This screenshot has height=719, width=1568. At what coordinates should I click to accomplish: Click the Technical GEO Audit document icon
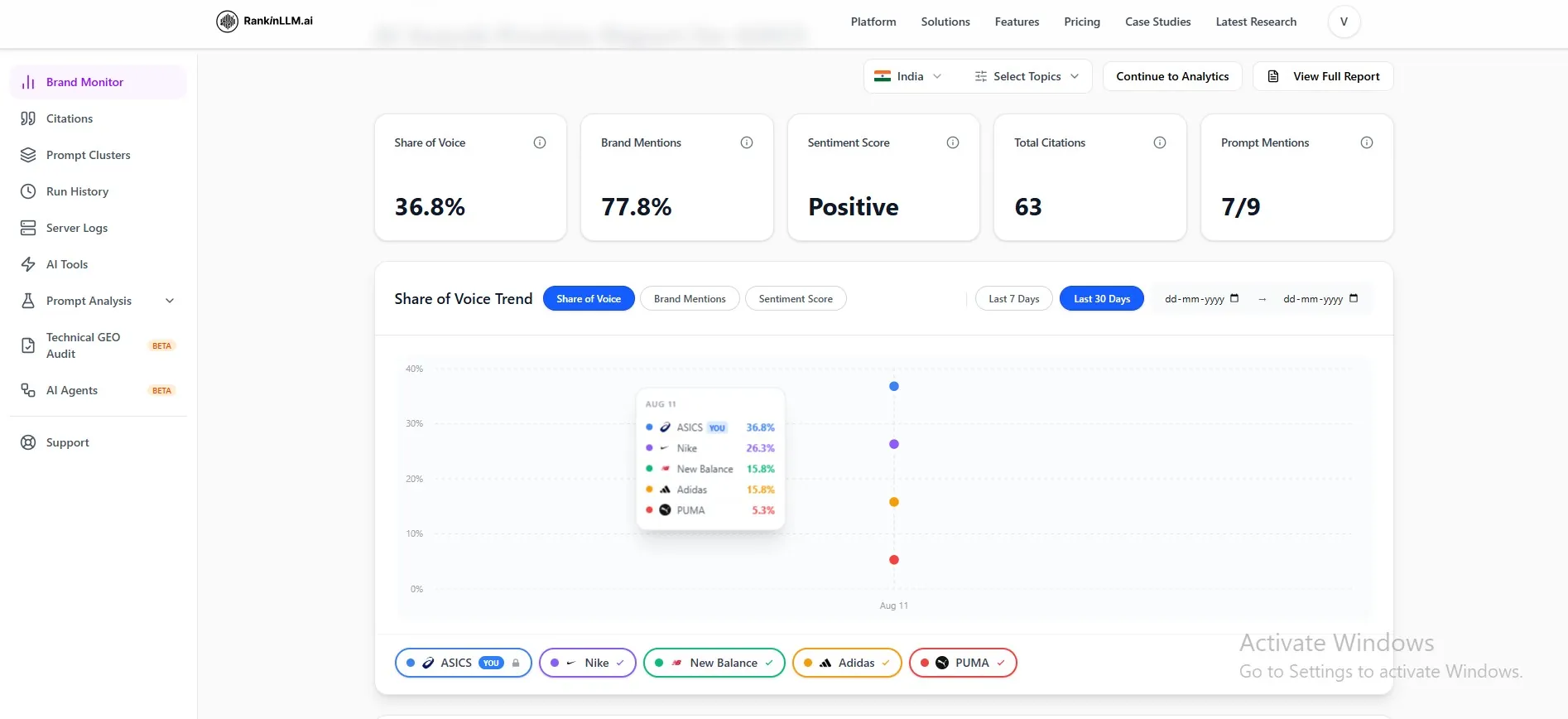(x=28, y=345)
